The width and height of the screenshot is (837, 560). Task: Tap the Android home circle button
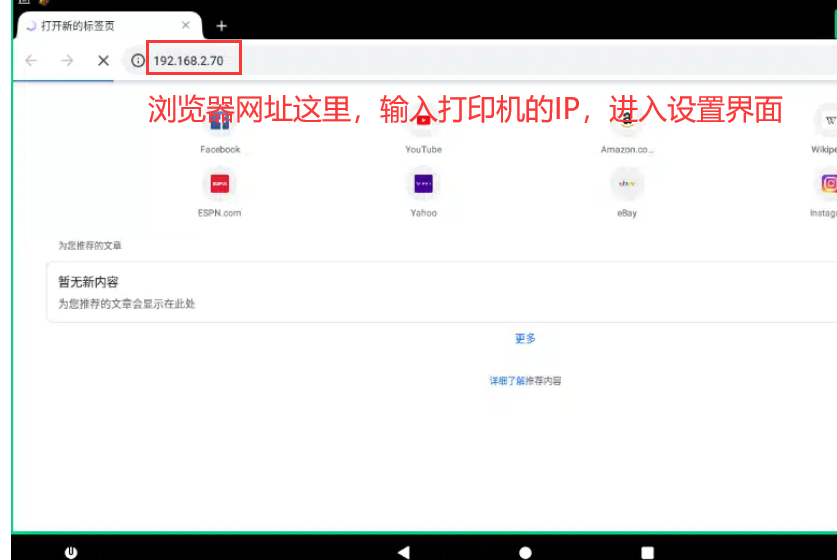click(x=525, y=552)
